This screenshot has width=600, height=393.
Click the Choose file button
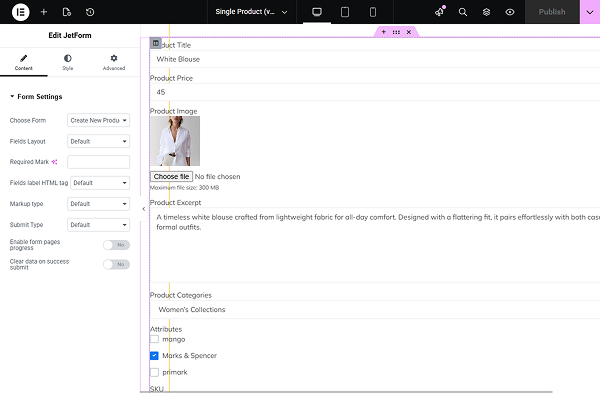point(171,176)
